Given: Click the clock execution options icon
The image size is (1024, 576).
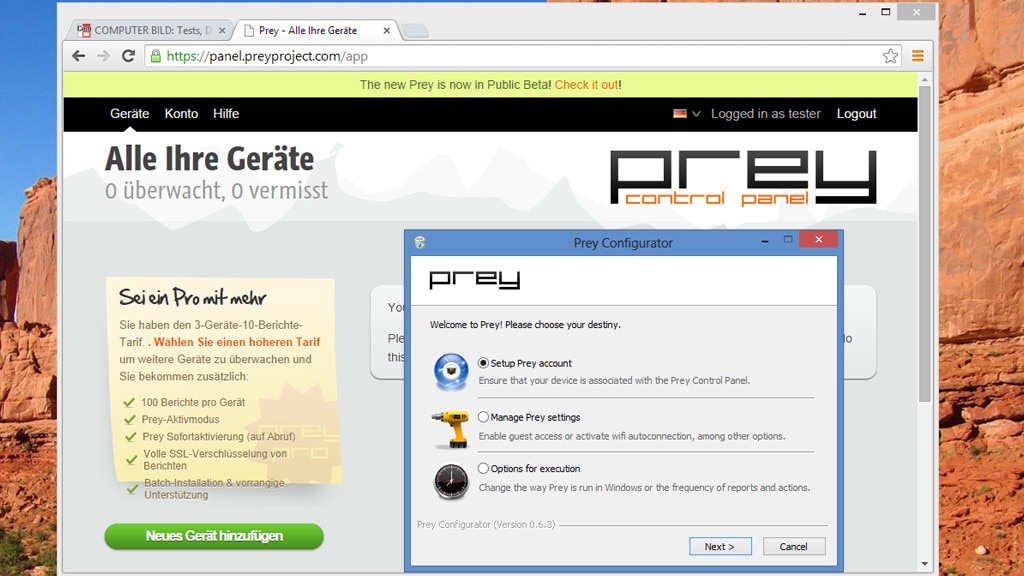Looking at the screenshot, I should [451, 482].
